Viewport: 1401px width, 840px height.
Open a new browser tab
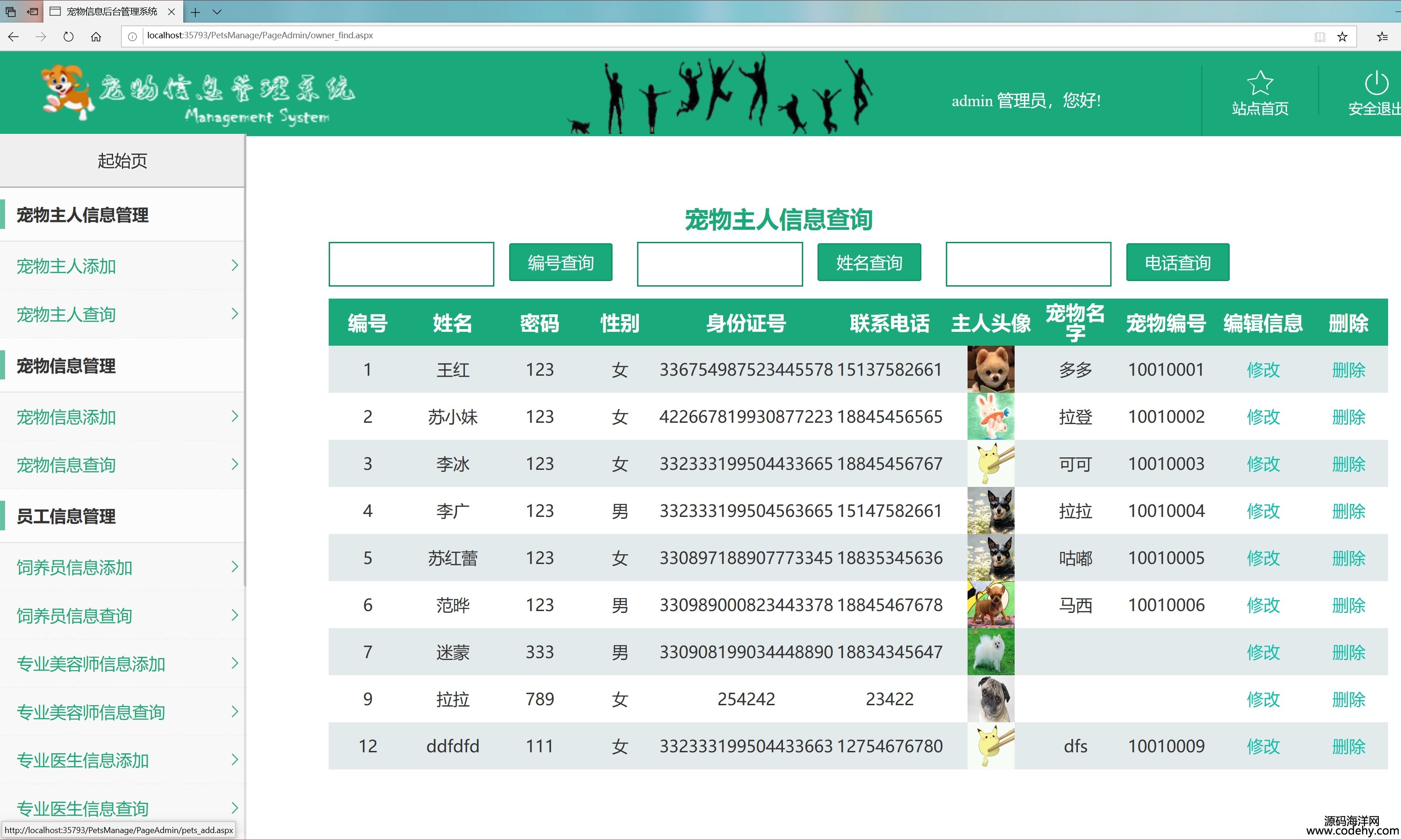pyautogui.click(x=195, y=12)
